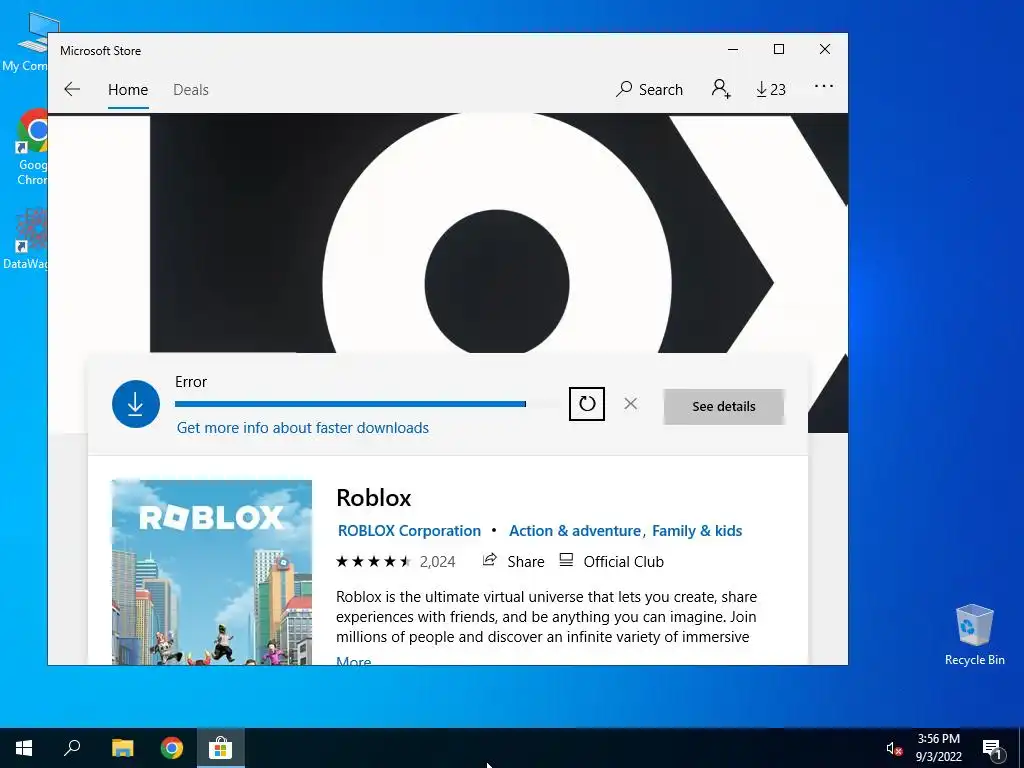Open the Roblox cover thumbnail
Image resolution: width=1024 pixels, height=768 pixels.
tap(212, 572)
